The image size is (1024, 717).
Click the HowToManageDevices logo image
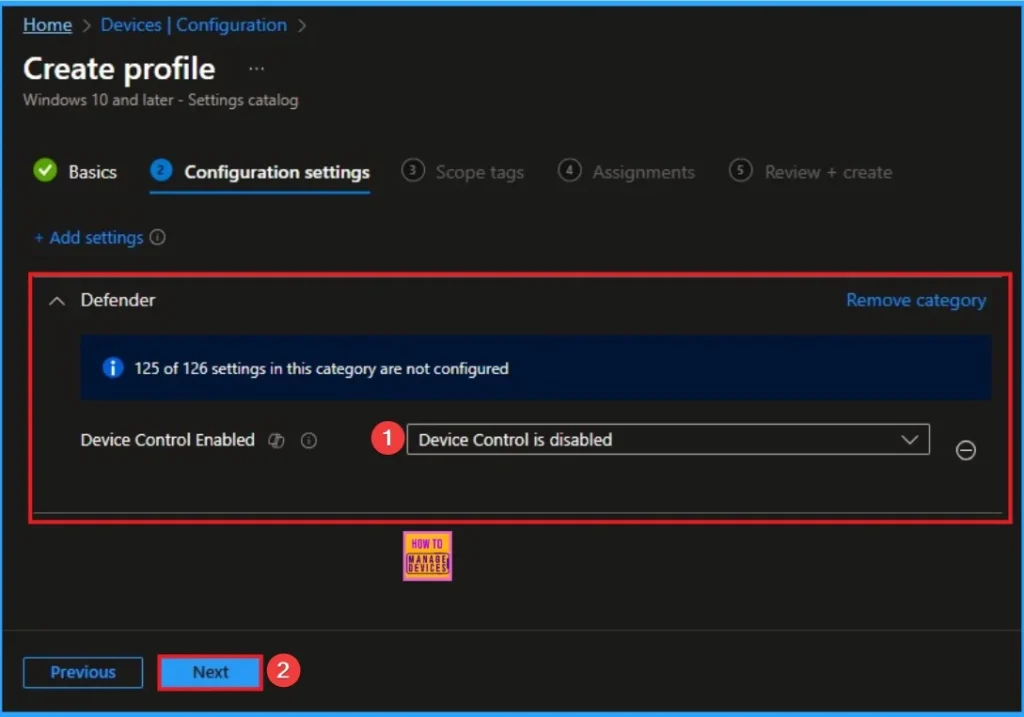tap(427, 555)
